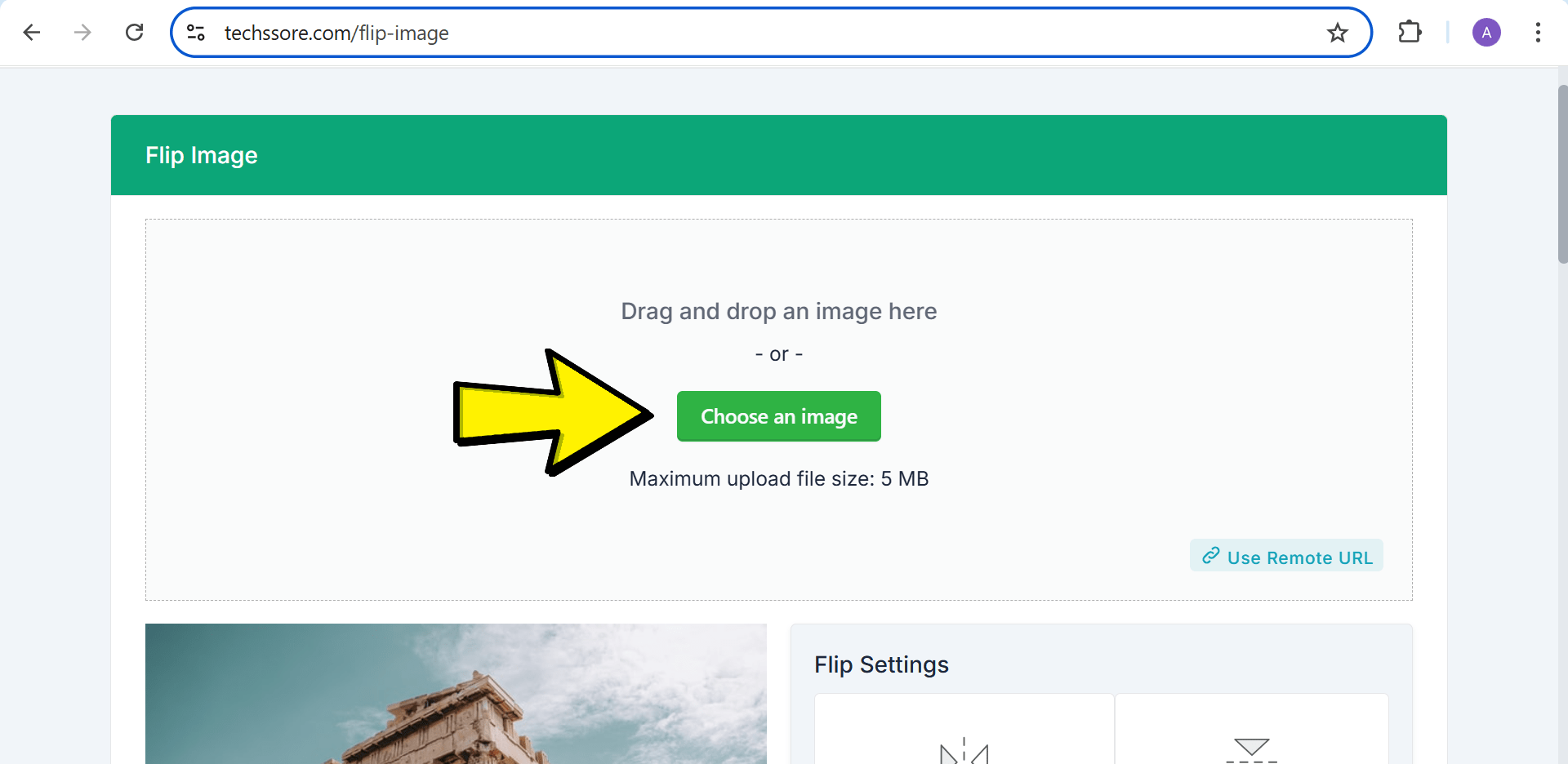The width and height of the screenshot is (1568, 764).
Task: Click the Choose an image button
Action: (779, 416)
